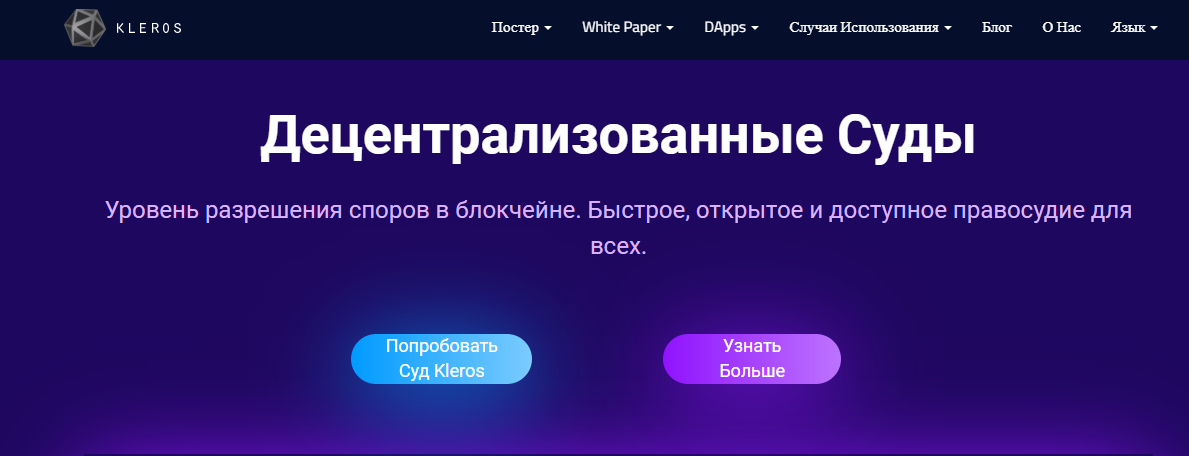Open the Язык language dropdown

tap(1134, 27)
